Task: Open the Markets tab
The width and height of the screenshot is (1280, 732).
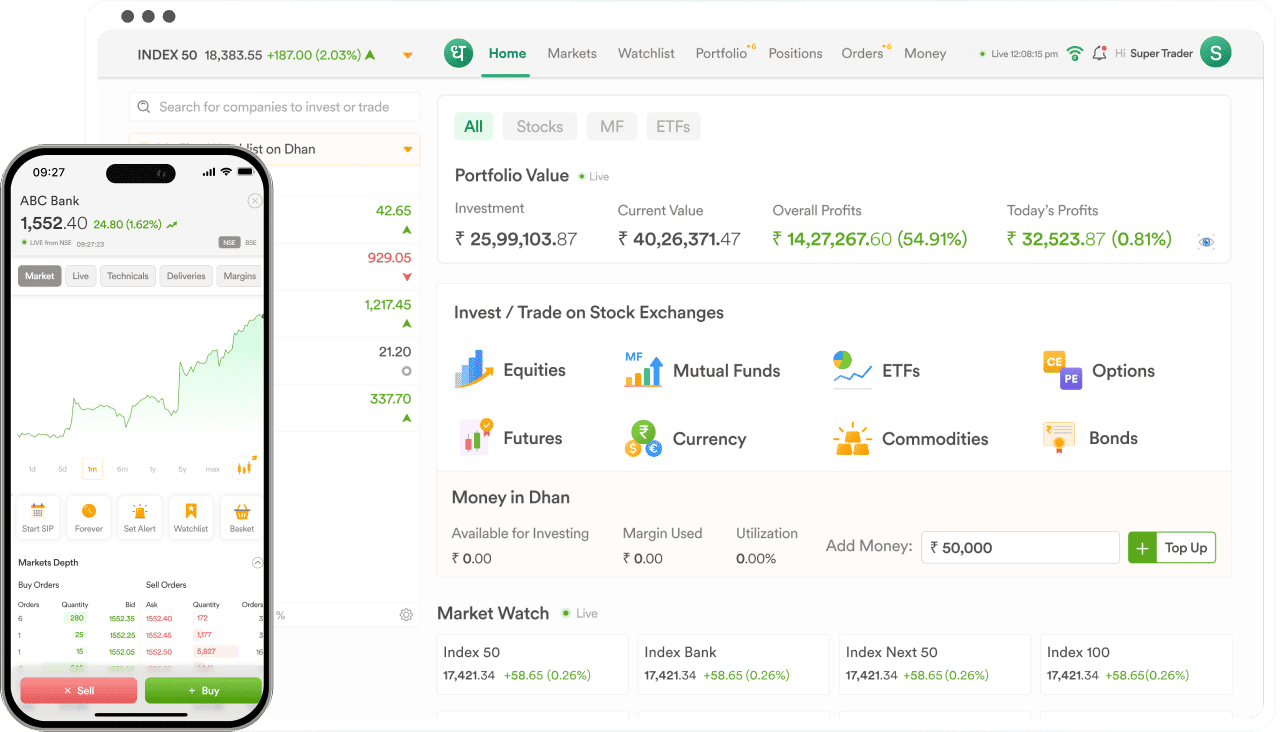Action: 572,54
